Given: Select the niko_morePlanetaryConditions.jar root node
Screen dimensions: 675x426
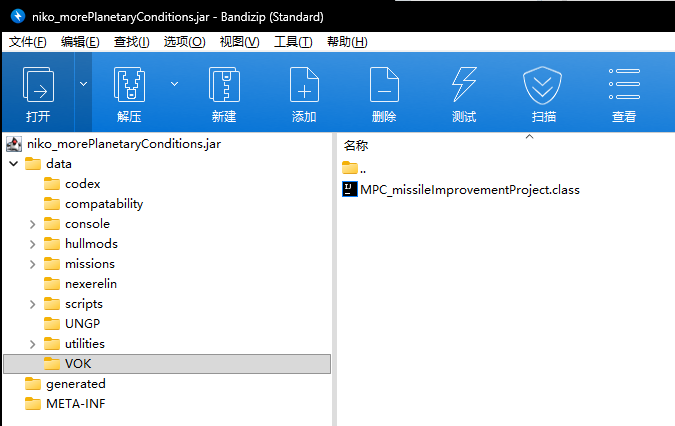Looking at the screenshot, I should 124,144.
